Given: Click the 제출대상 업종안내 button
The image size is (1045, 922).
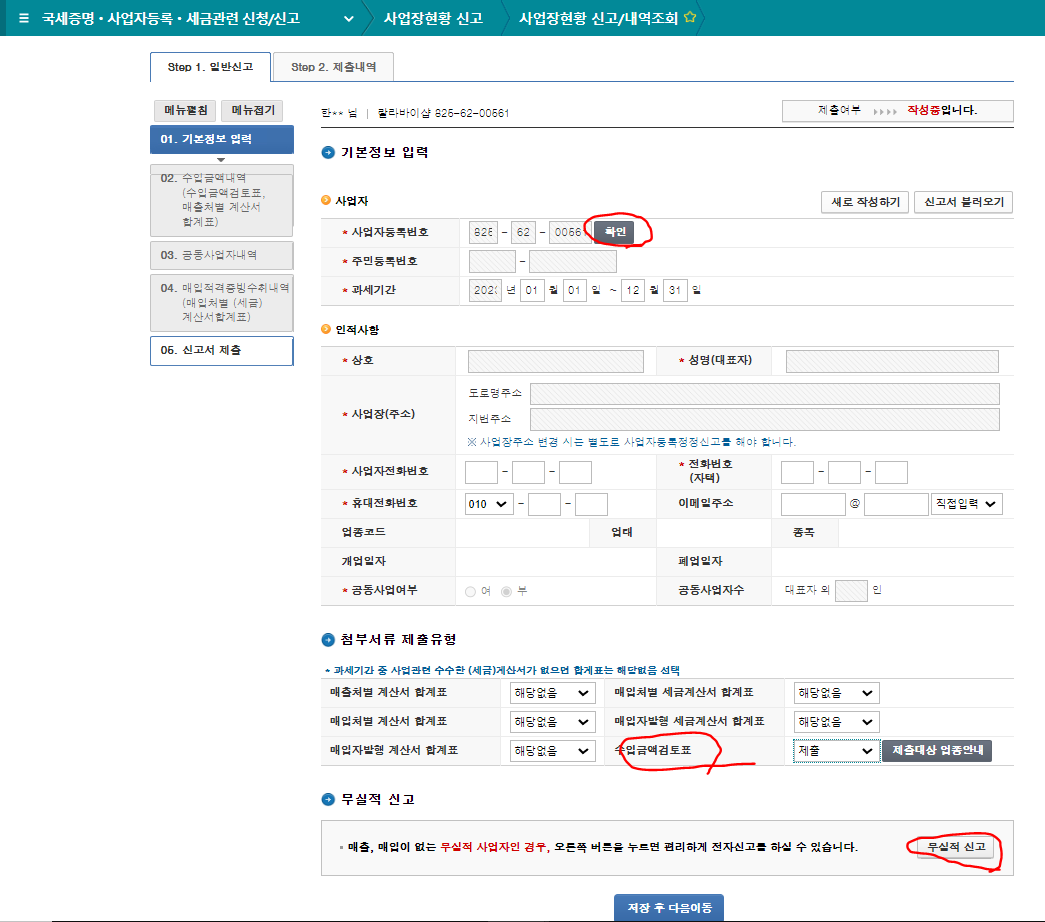Looking at the screenshot, I should click(x=937, y=751).
